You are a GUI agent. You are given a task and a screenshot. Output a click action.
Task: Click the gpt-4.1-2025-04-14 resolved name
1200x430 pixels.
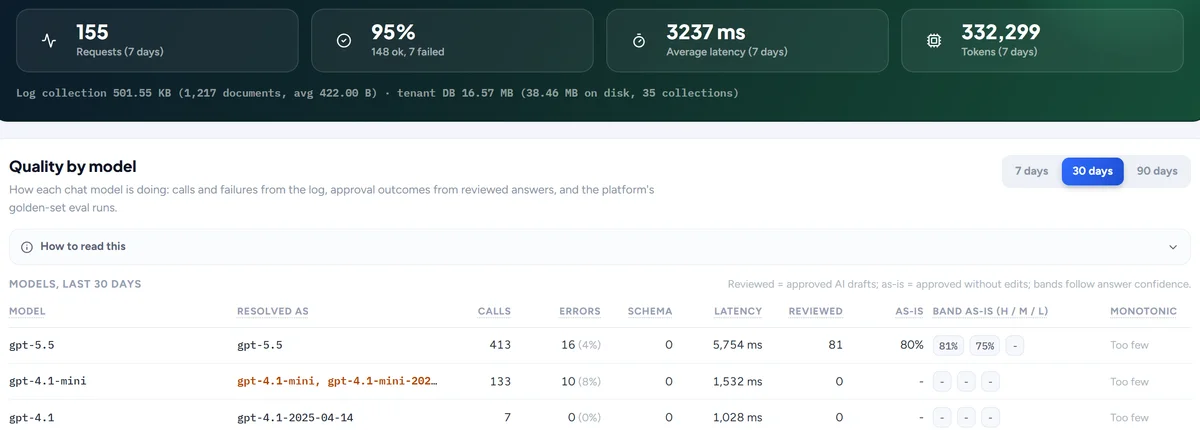click(297, 418)
